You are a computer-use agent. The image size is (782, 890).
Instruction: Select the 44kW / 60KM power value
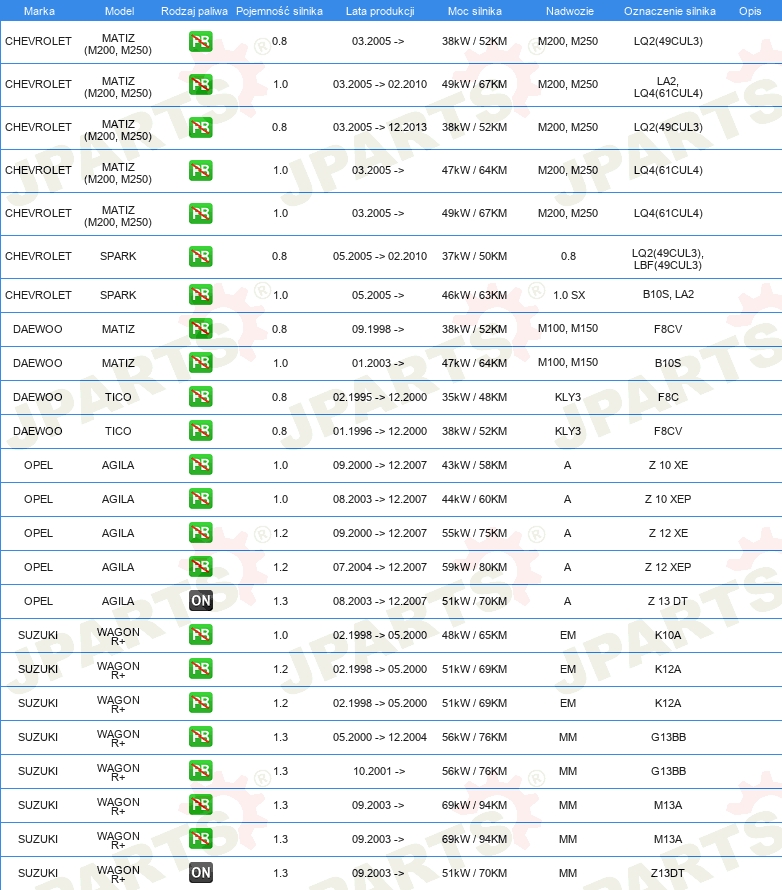474,499
